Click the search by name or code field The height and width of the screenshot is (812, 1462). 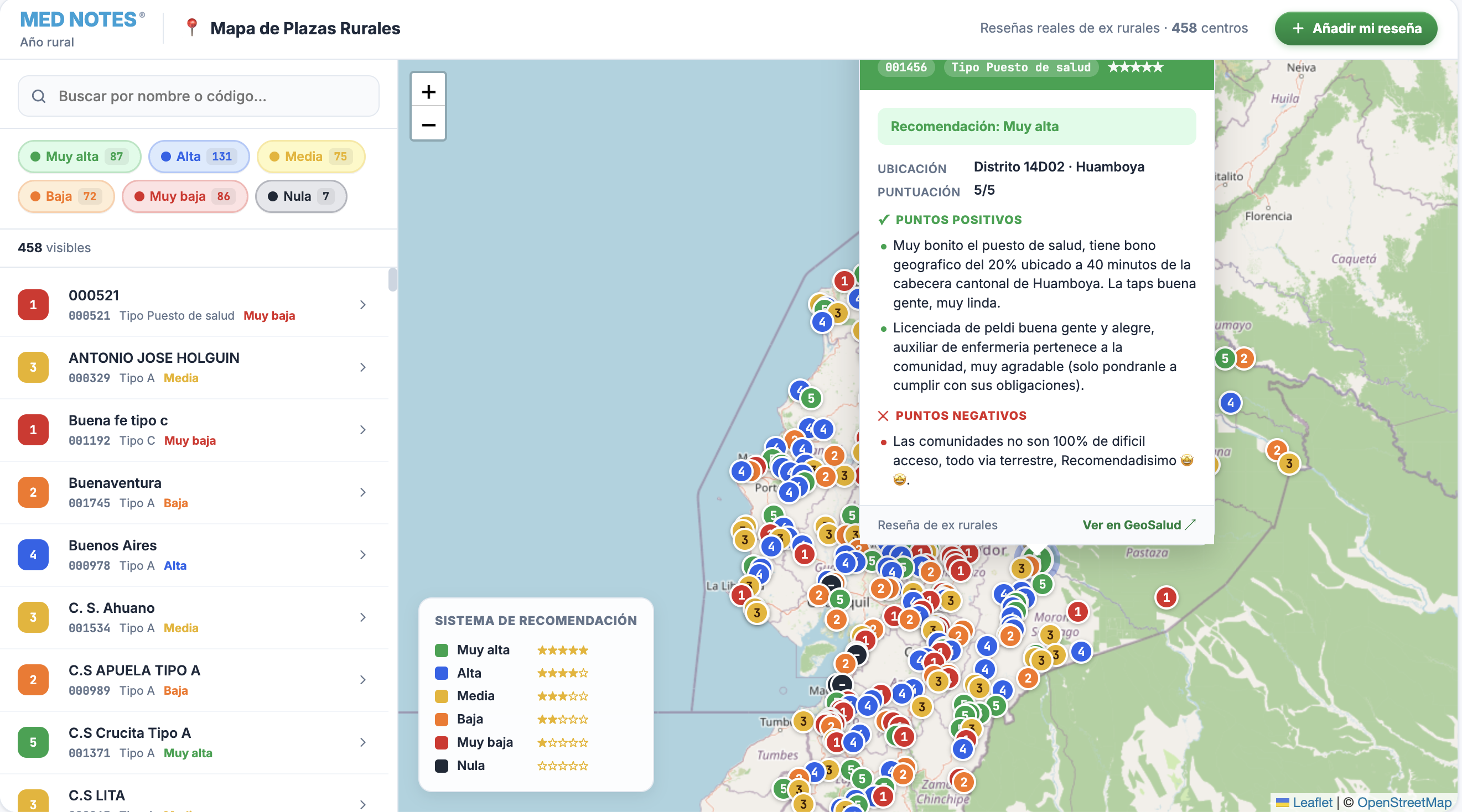coord(199,96)
